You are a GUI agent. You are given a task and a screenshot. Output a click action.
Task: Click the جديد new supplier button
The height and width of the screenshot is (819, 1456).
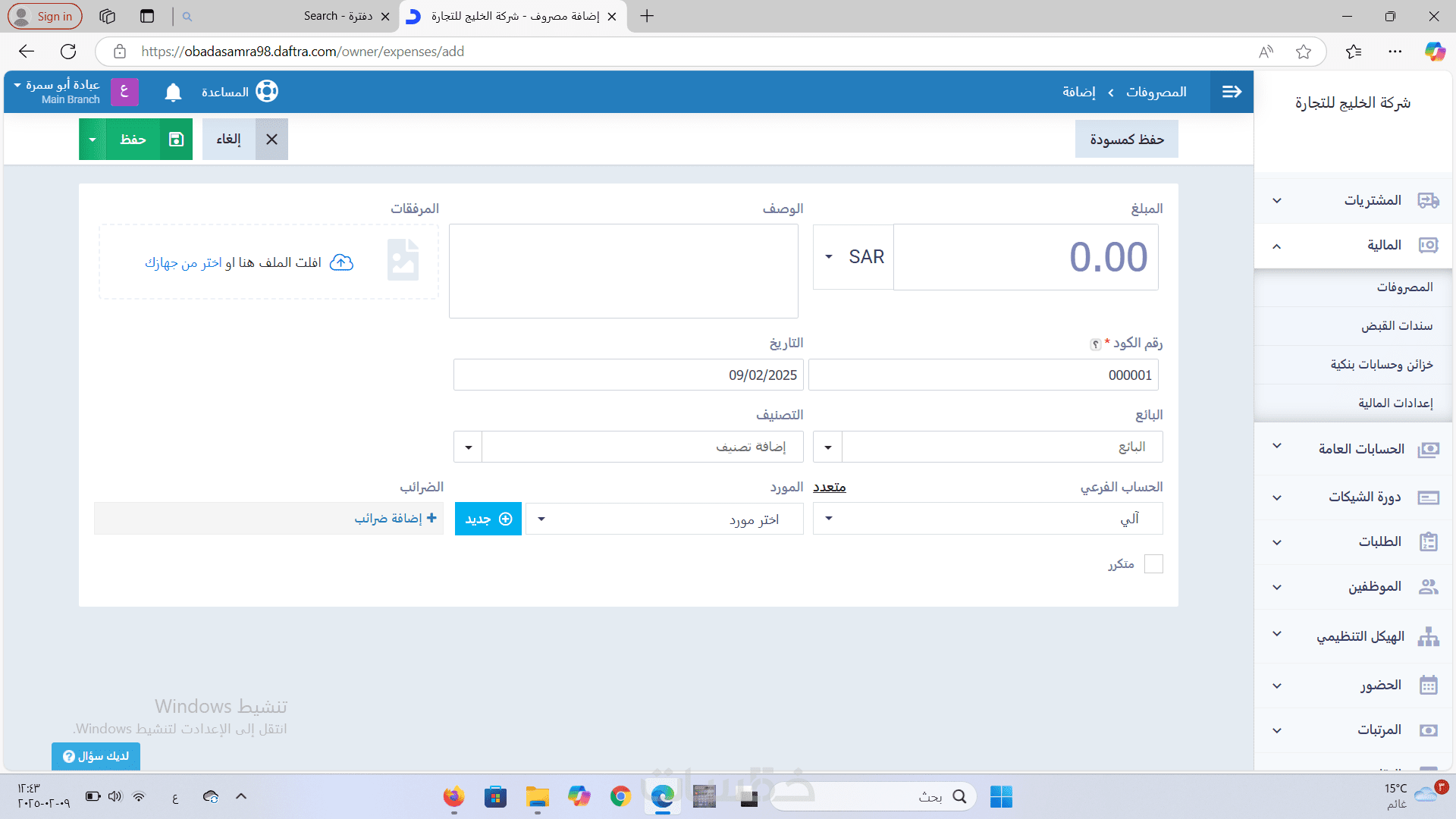click(488, 519)
